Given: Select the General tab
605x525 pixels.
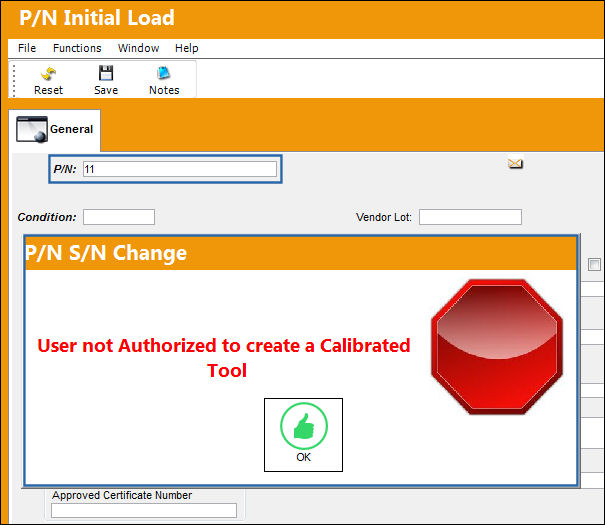Looking at the screenshot, I should 55,130.
